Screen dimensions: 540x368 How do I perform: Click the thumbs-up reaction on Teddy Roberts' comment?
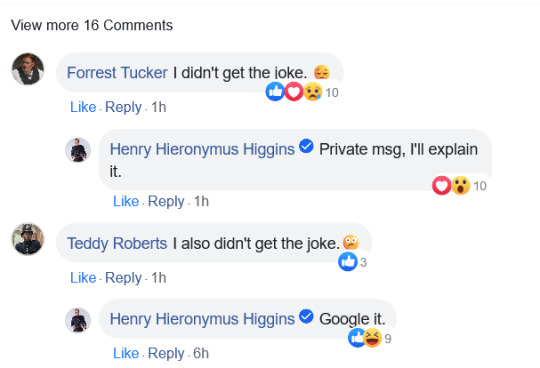coord(348,262)
